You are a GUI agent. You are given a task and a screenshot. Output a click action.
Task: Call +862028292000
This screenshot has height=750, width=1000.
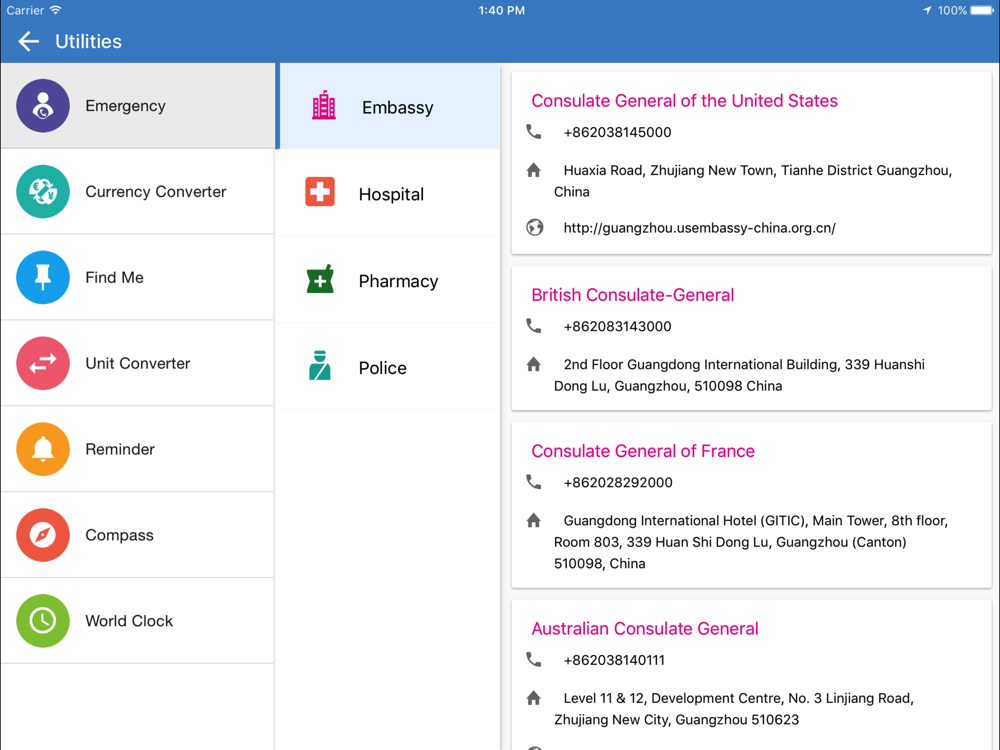coord(618,483)
